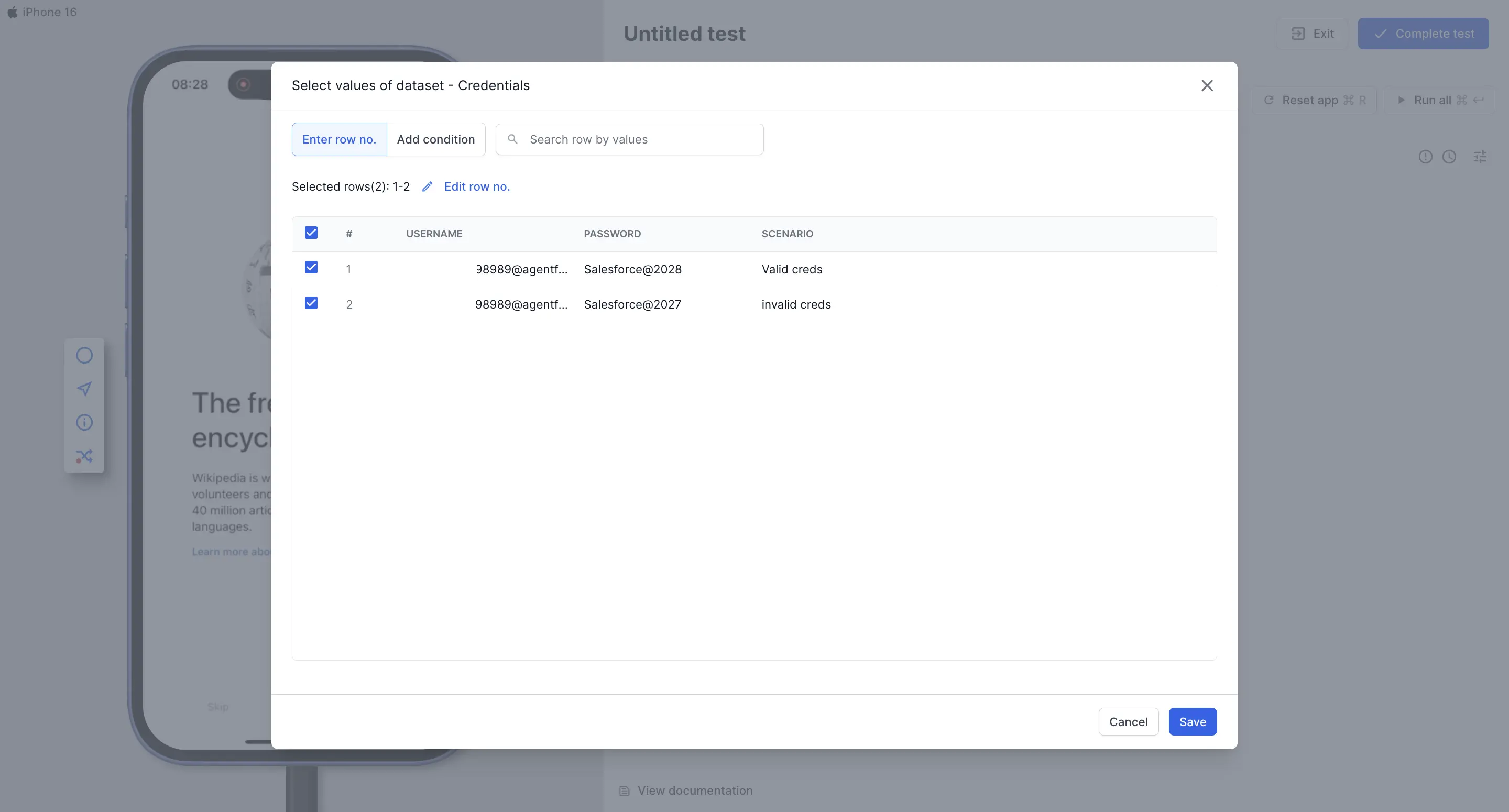Click the SCENARIO column header
This screenshot has width=1509, height=812.
(788, 234)
